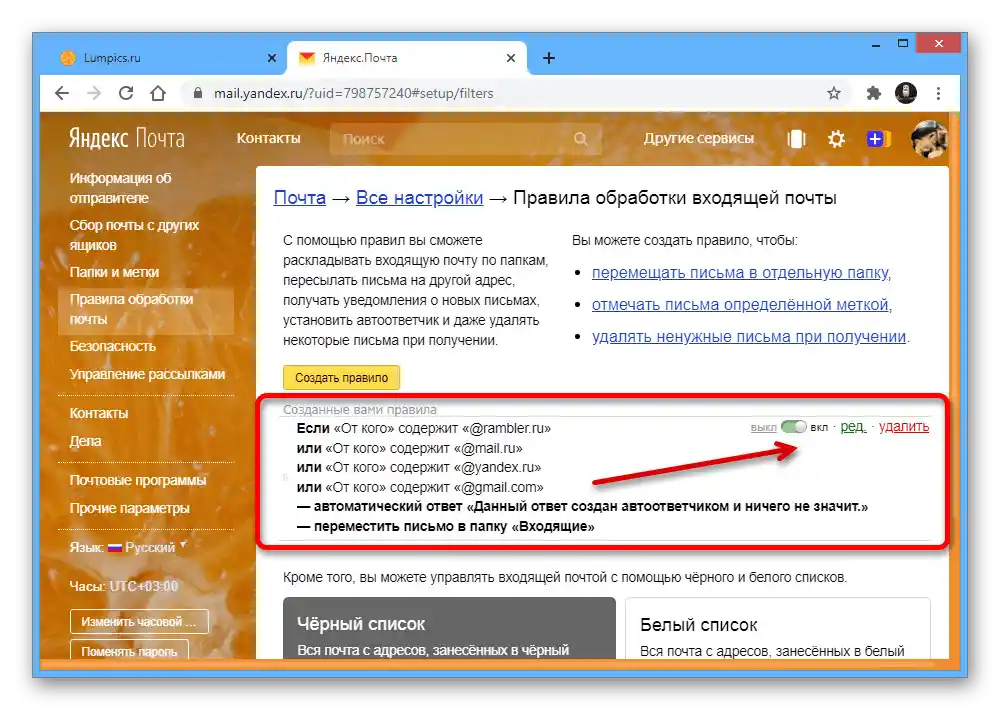
Task: Click the Яндекс Почта logo
Action: coord(127,138)
